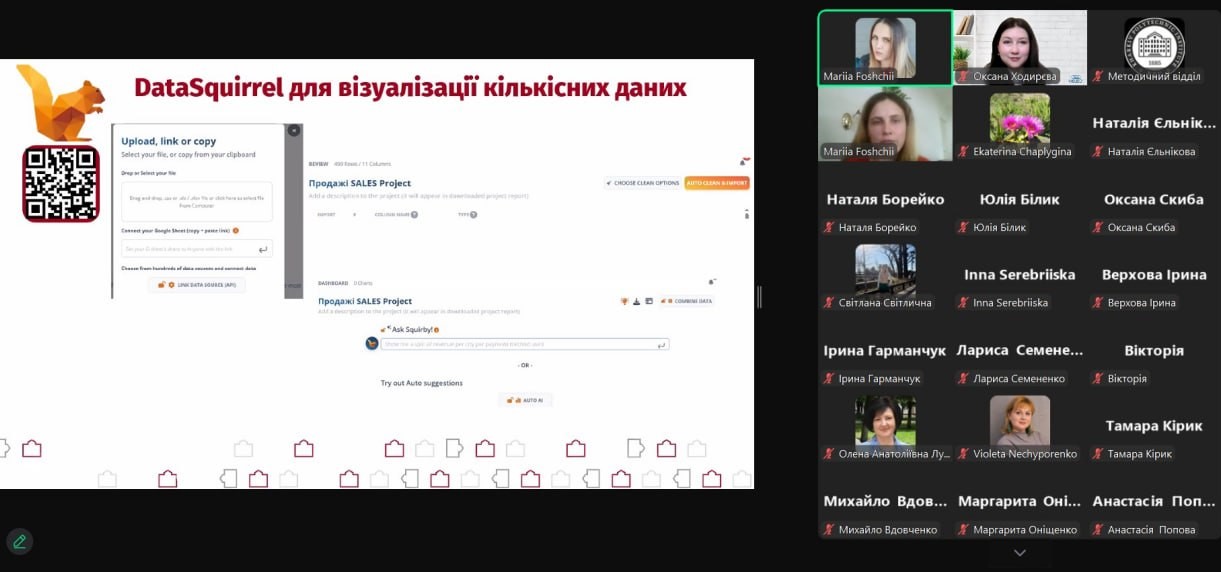Screen dimensions: 1221x572
Task: Click muted mic icon of Світлана Світлична
Action: [829, 303]
